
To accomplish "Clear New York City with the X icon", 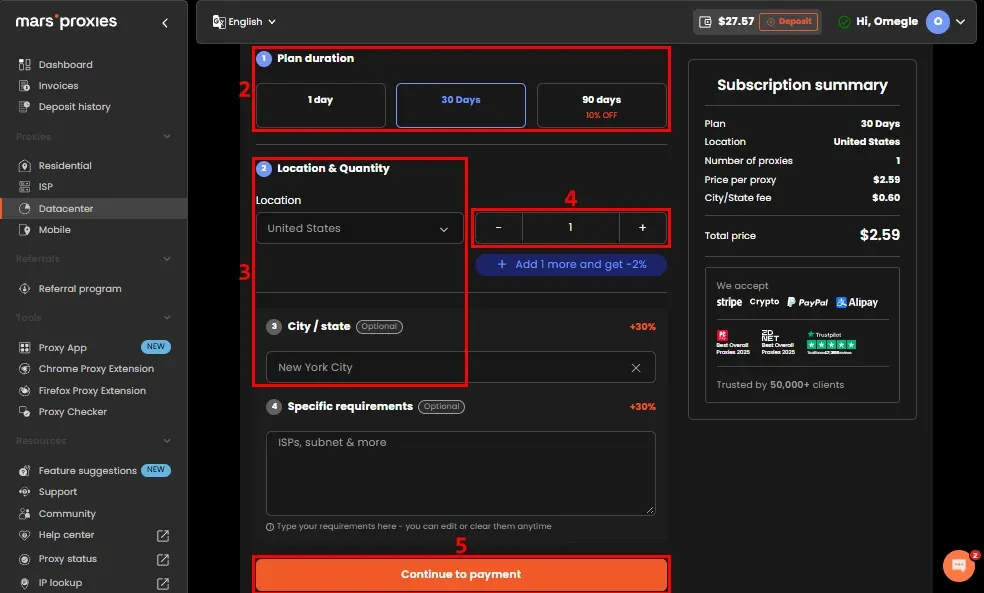I will click(636, 368).
